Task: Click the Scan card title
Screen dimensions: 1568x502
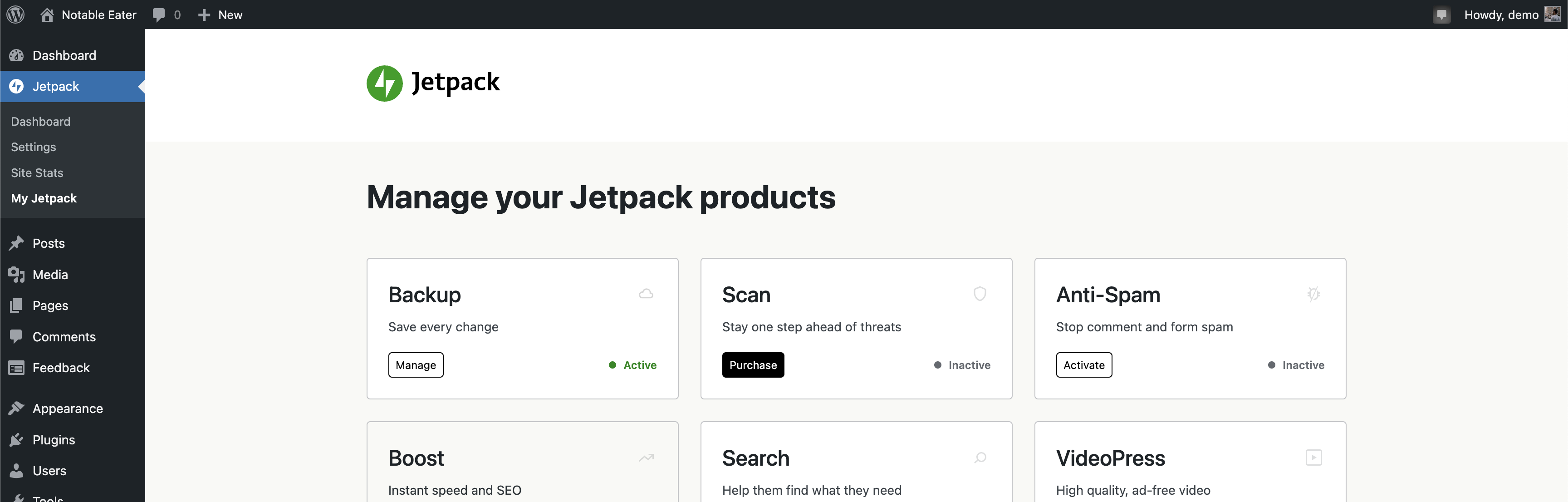Action: (x=746, y=295)
